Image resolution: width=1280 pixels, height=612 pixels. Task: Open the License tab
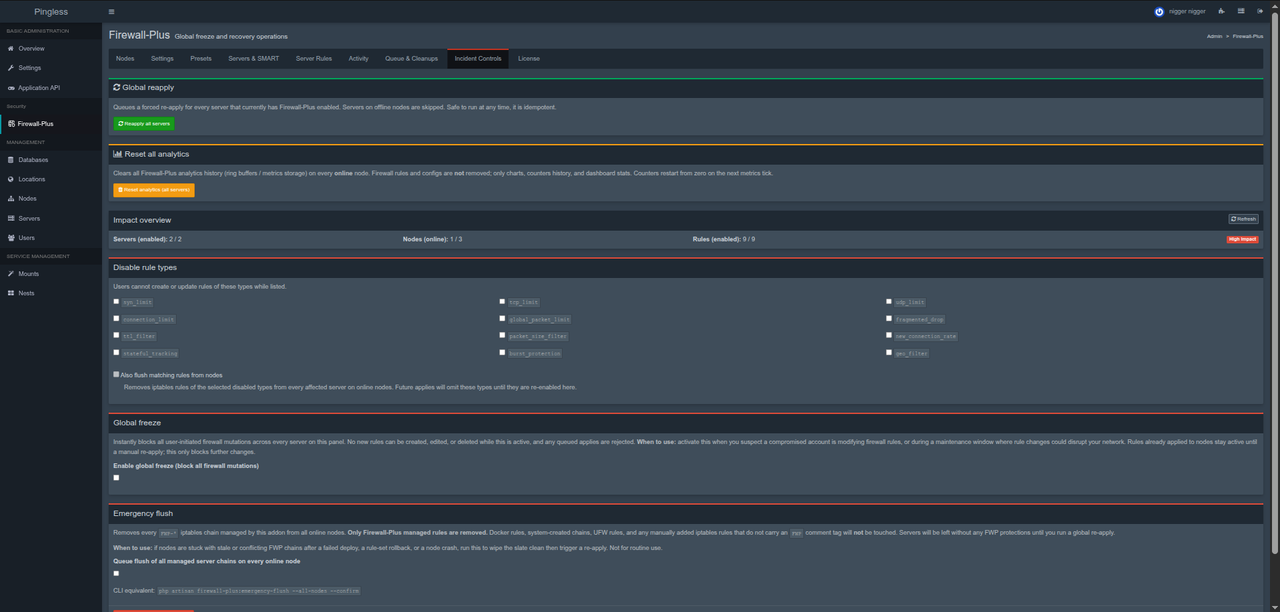click(529, 58)
